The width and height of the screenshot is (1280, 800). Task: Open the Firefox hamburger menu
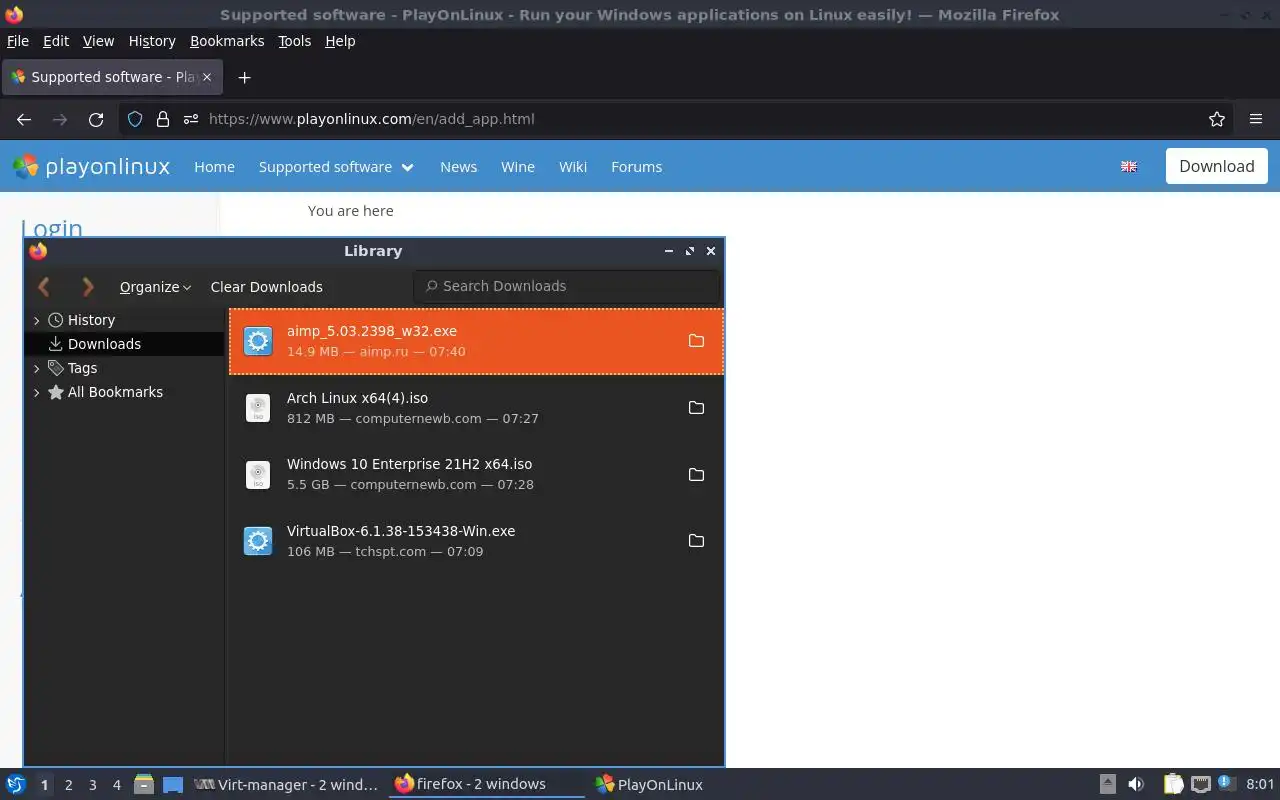pyautogui.click(x=1256, y=119)
